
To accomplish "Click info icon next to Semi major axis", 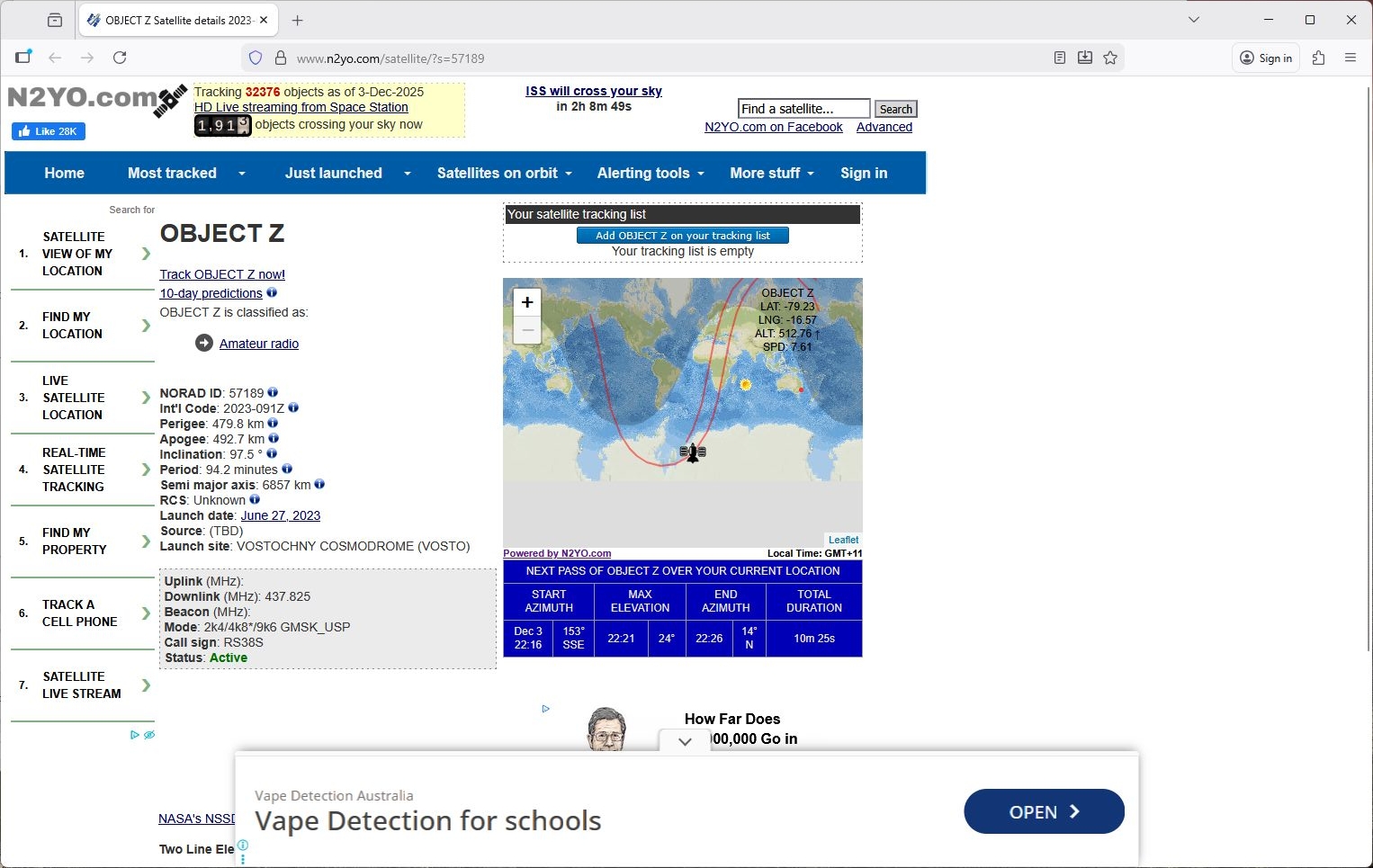I will [319, 484].
